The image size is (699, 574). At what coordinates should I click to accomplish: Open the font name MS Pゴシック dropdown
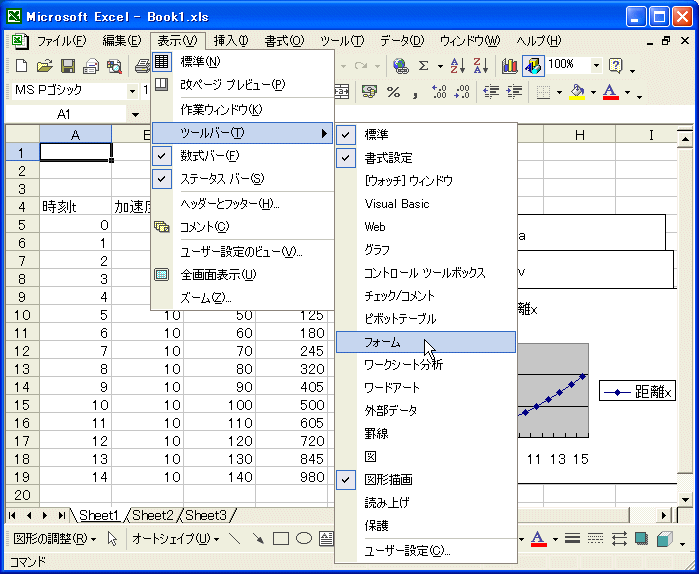pos(132,91)
